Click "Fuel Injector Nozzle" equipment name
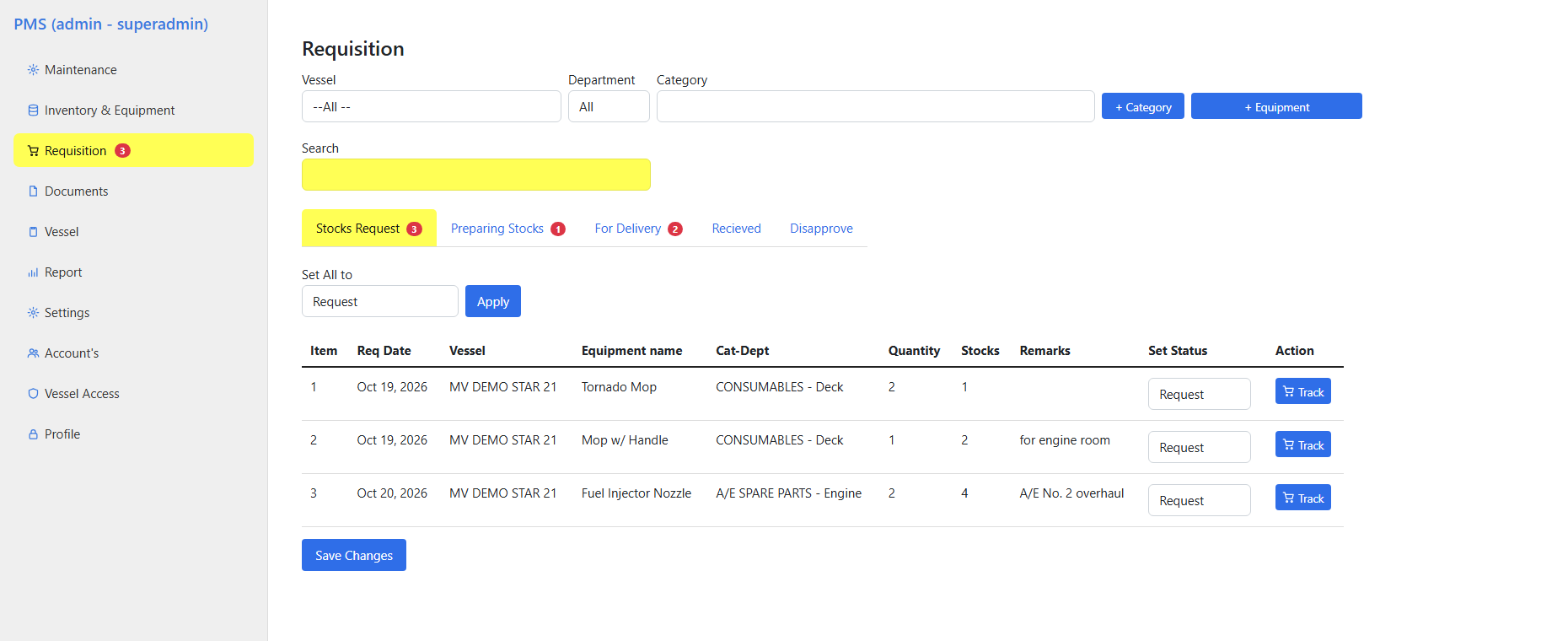Image resolution: width=1568 pixels, height=641 pixels. pyautogui.click(x=636, y=493)
